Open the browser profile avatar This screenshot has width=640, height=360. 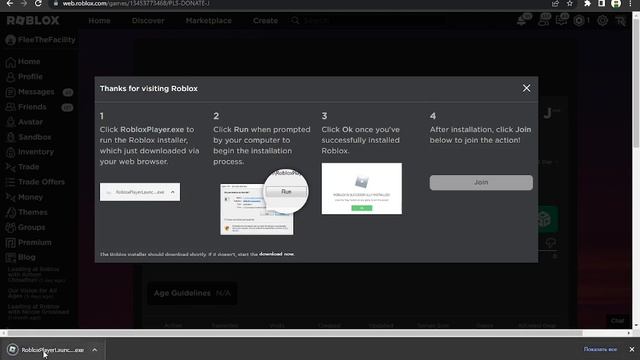click(x=616, y=4)
